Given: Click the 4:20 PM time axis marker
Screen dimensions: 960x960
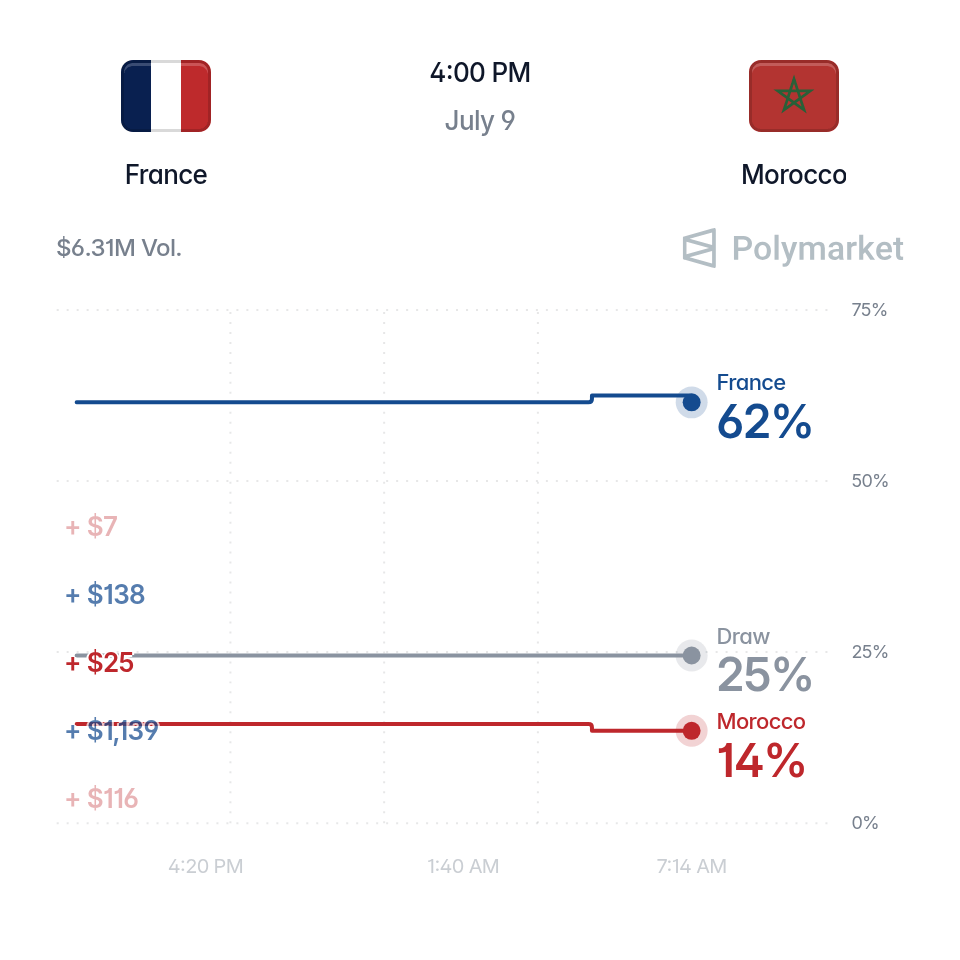Looking at the screenshot, I should [206, 866].
